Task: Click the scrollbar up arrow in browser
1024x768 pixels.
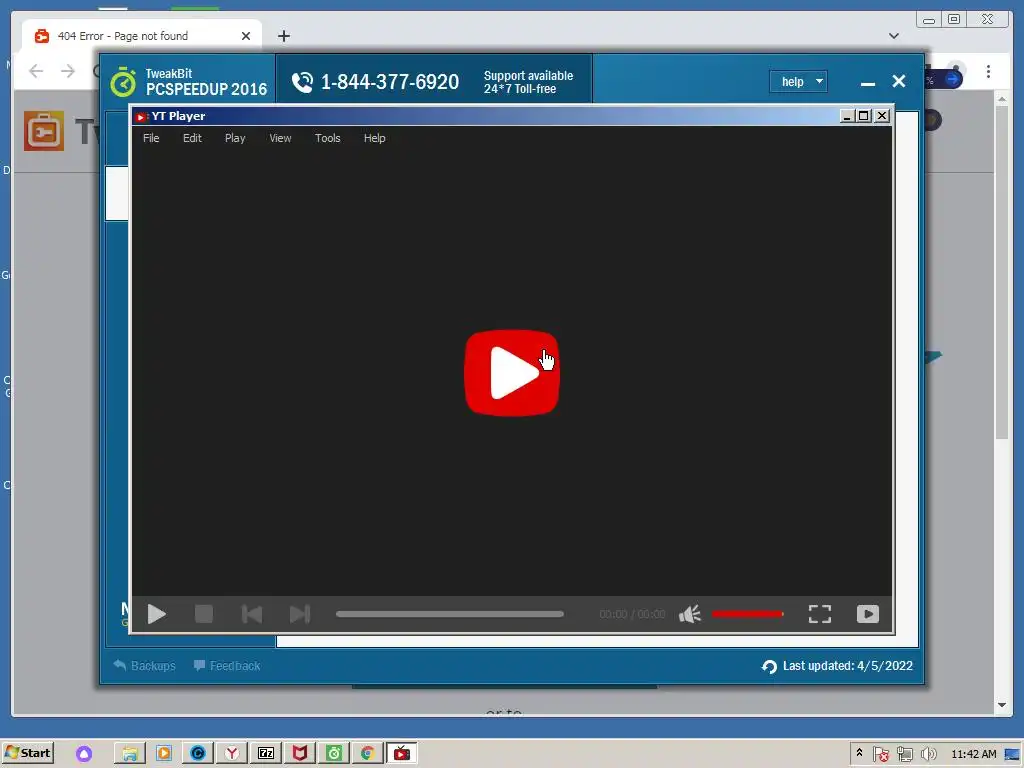Action: click(x=1002, y=99)
